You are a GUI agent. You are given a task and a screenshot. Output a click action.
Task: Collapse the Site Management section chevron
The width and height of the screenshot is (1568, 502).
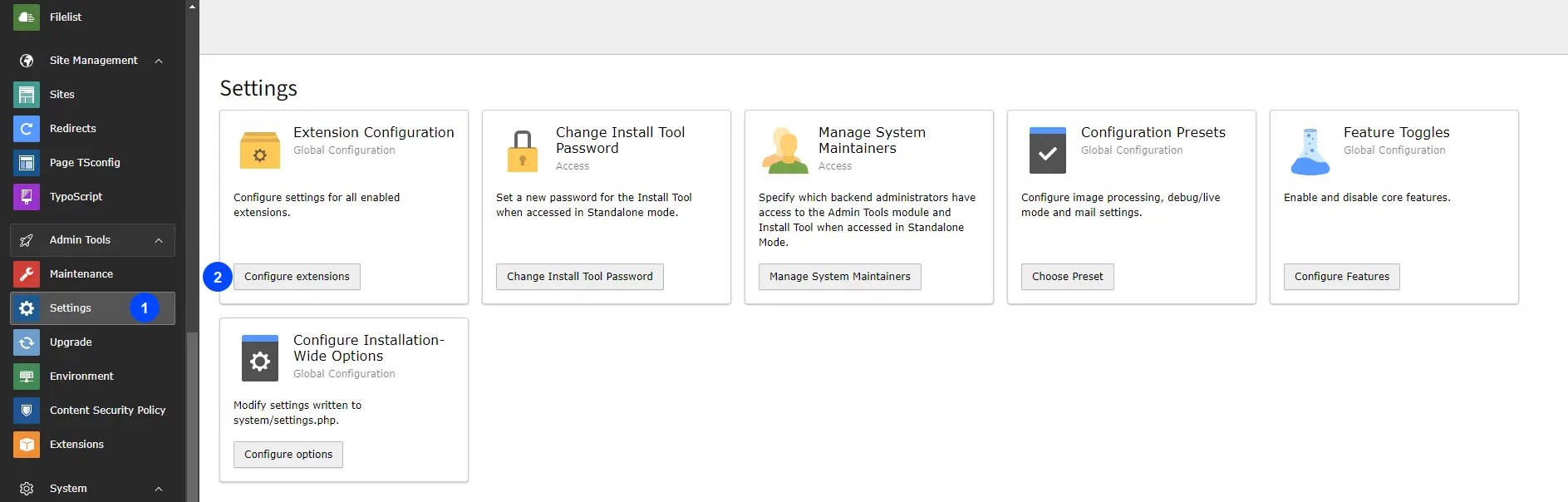159,61
